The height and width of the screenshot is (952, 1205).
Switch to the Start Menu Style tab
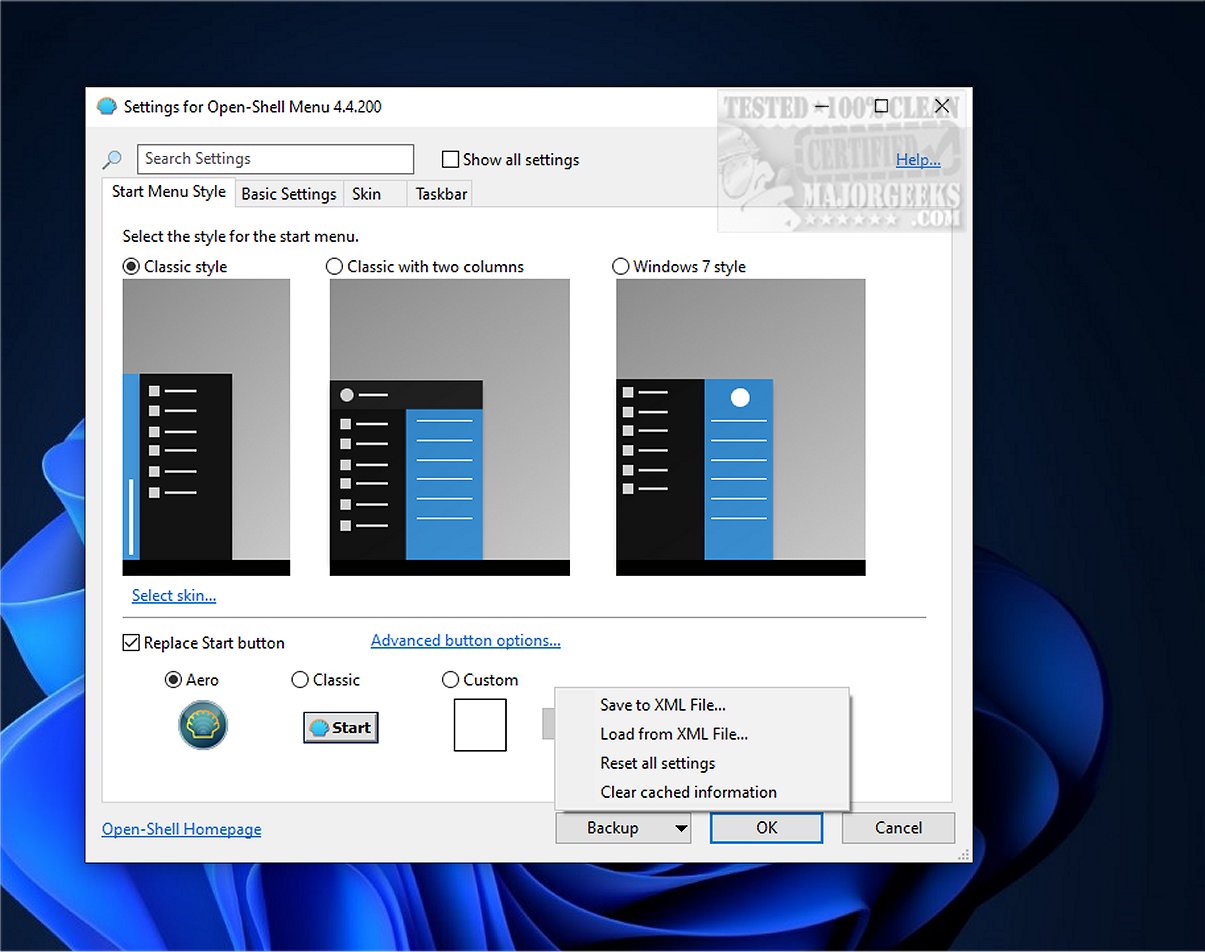[168, 192]
